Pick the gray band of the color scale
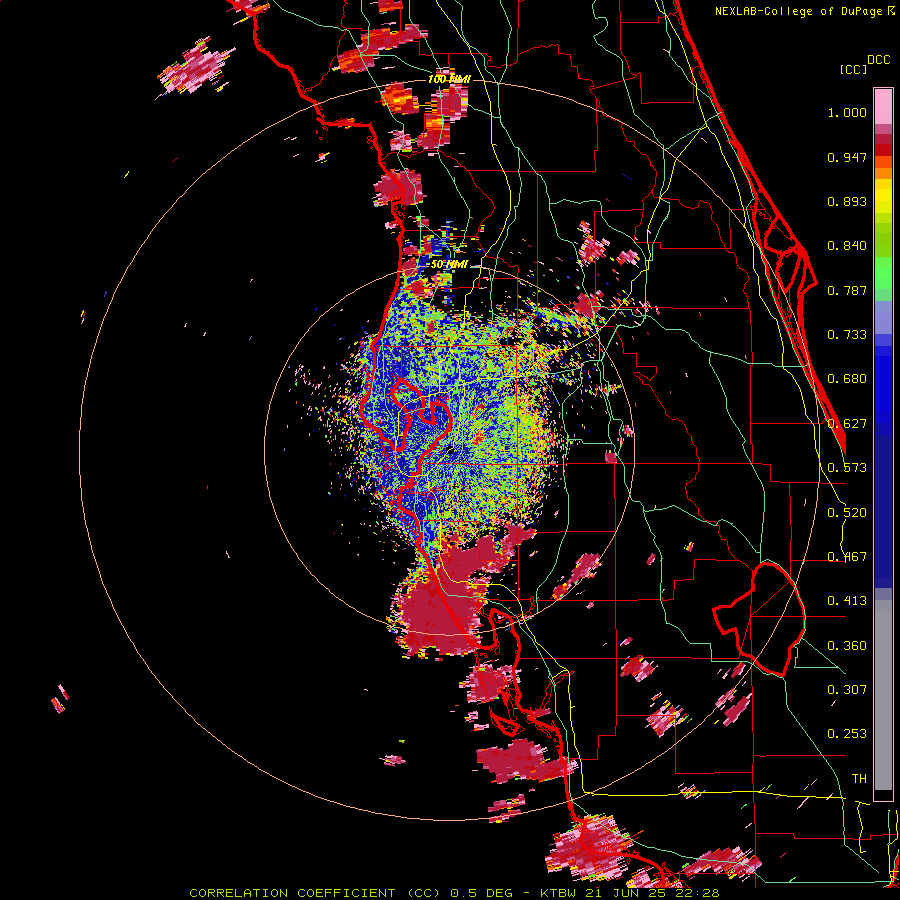The image size is (900, 900). point(883,695)
